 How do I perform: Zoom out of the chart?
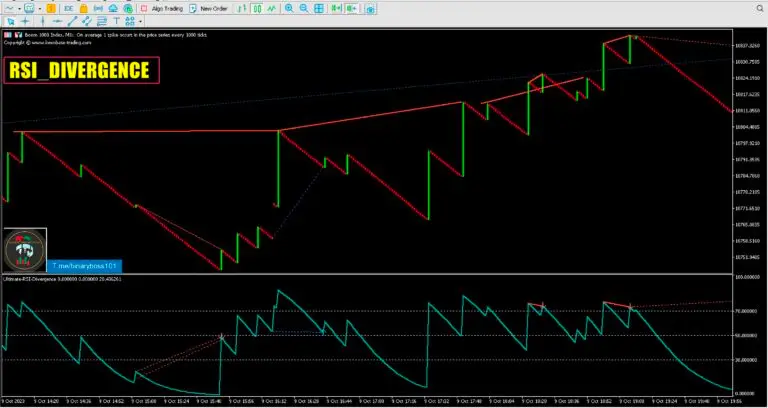[303, 8]
